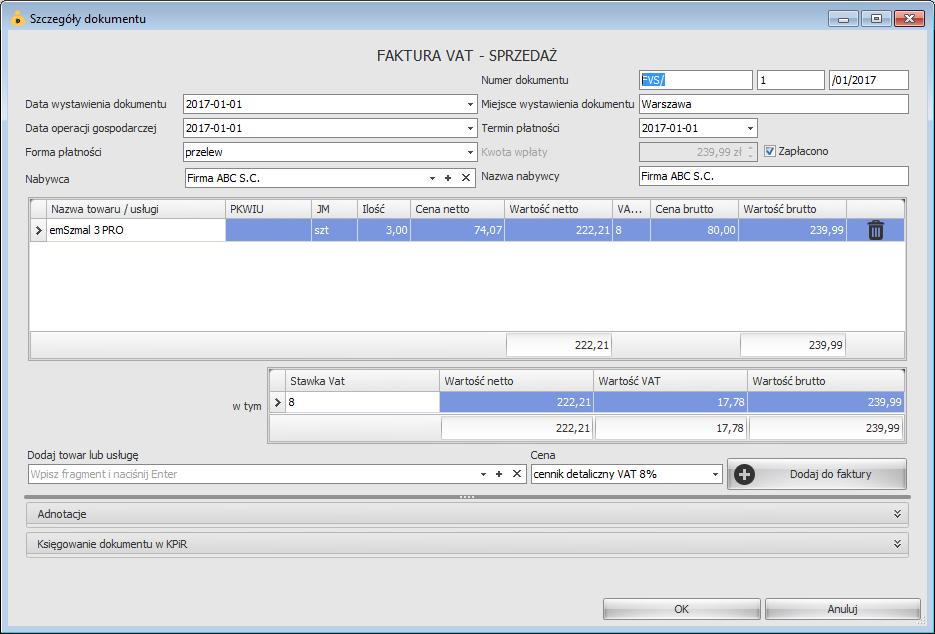This screenshot has width=935, height=634.
Task: Click the unit cell szt
Action: (x=335, y=230)
